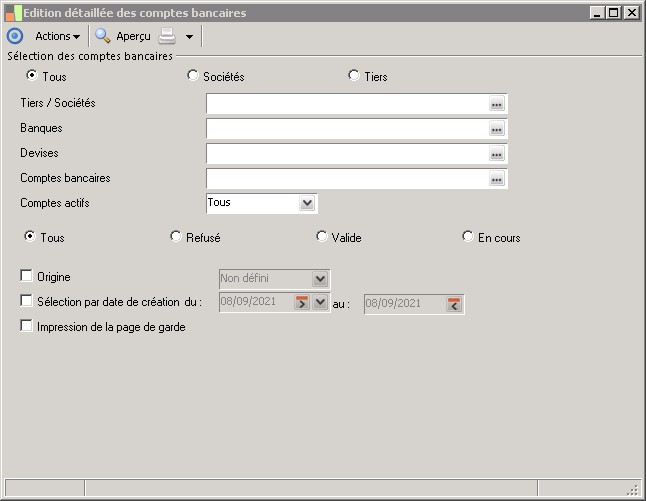Open Banques lookup ellipsis button

click(497, 129)
